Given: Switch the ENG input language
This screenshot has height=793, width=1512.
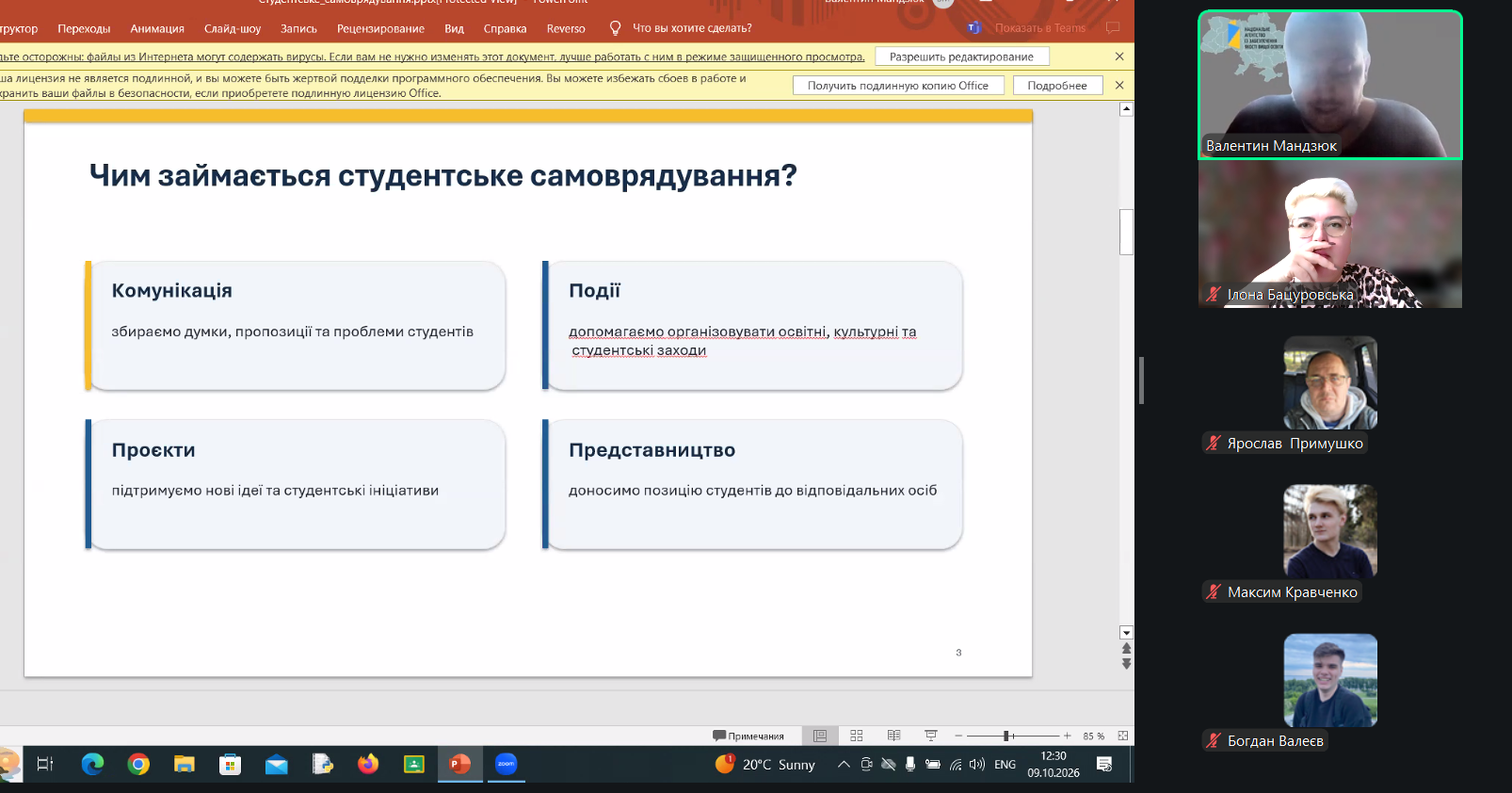Looking at the screenshot, I should point(1005,765).
